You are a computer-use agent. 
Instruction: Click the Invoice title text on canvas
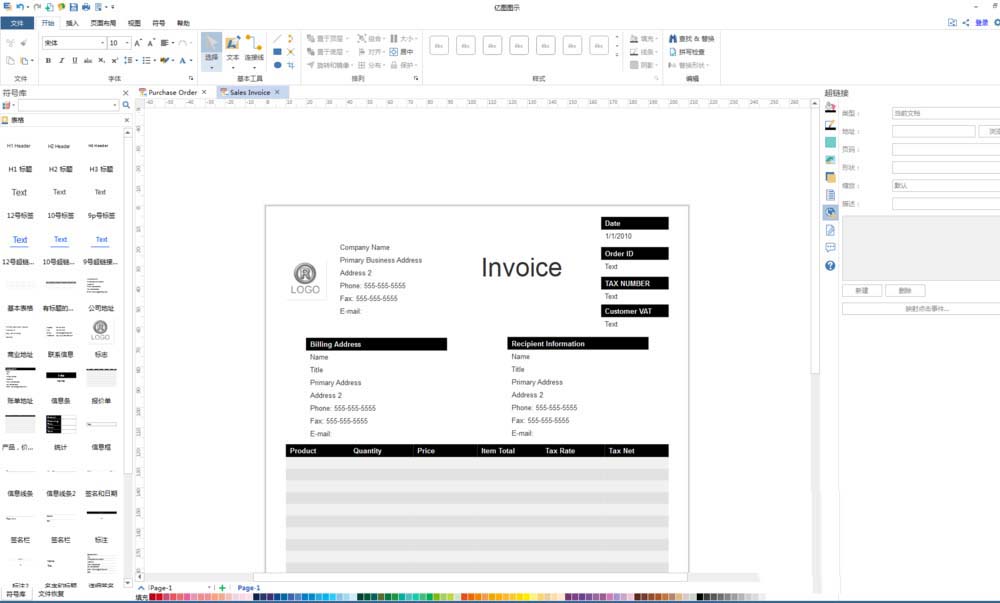[522, 268]
